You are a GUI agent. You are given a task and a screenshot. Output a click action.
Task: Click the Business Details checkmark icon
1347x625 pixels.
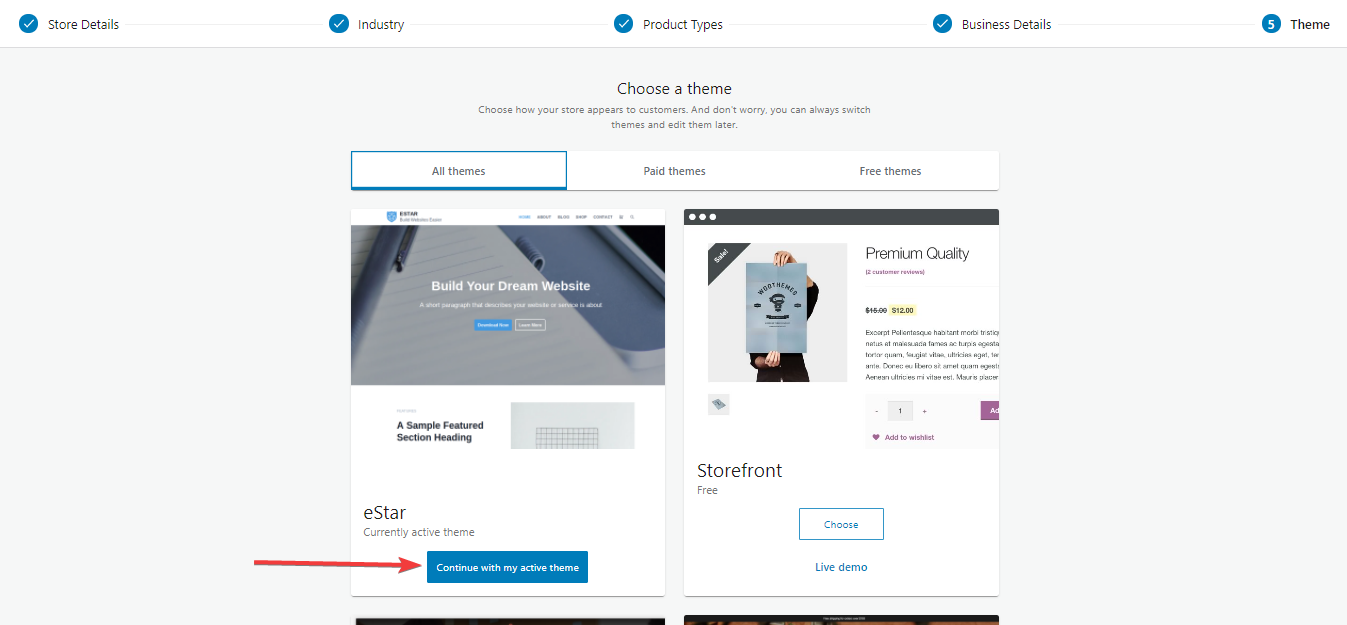coord(943,23)
